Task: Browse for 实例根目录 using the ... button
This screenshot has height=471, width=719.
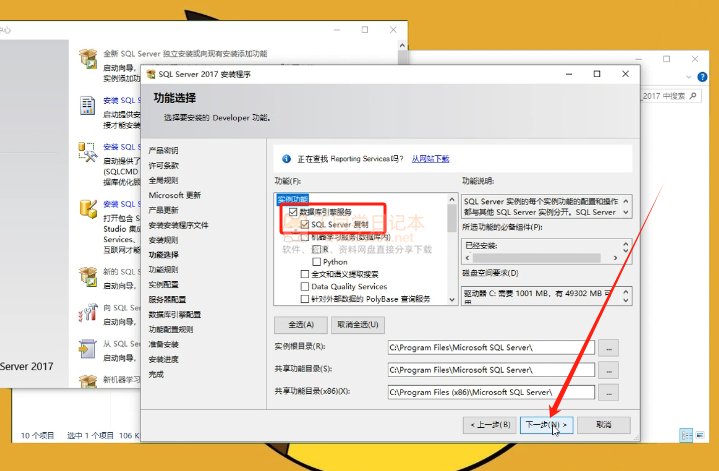Action: [x=610, y=348]
